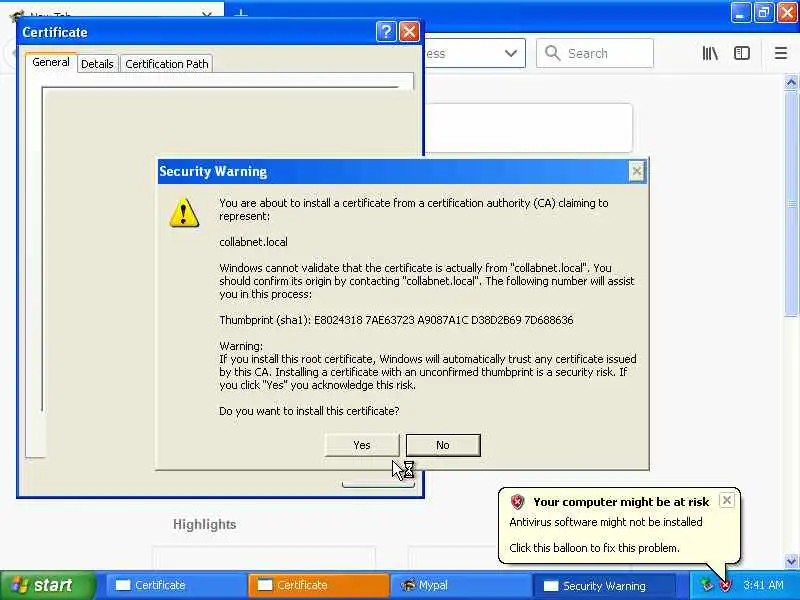Dismiss the antivirus balloon notification
Screen dimensions: 800x600
coord(727,500)
